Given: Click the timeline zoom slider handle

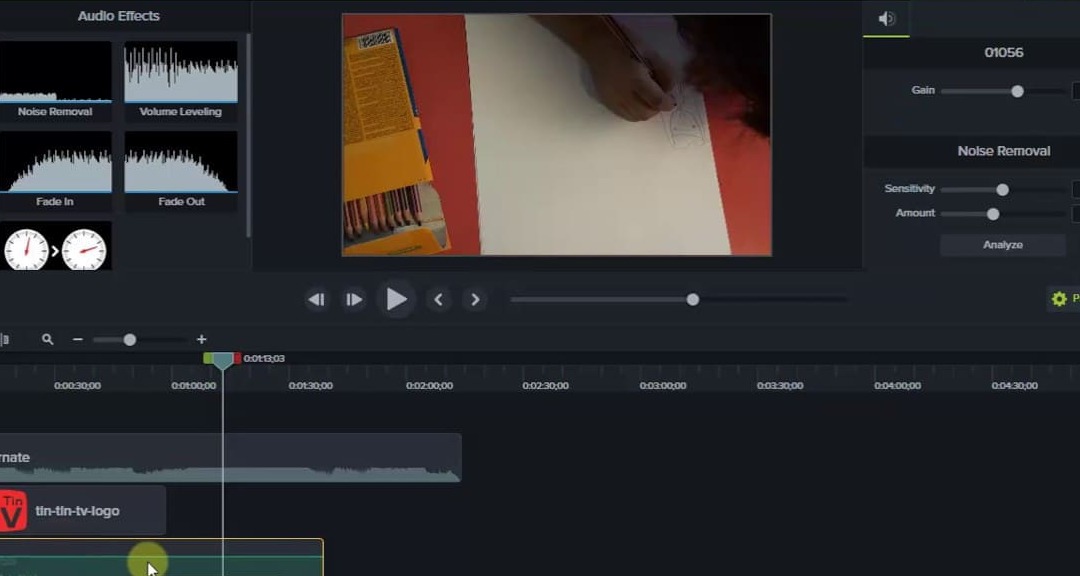Looking at the screenshot, I should (129, 340).
